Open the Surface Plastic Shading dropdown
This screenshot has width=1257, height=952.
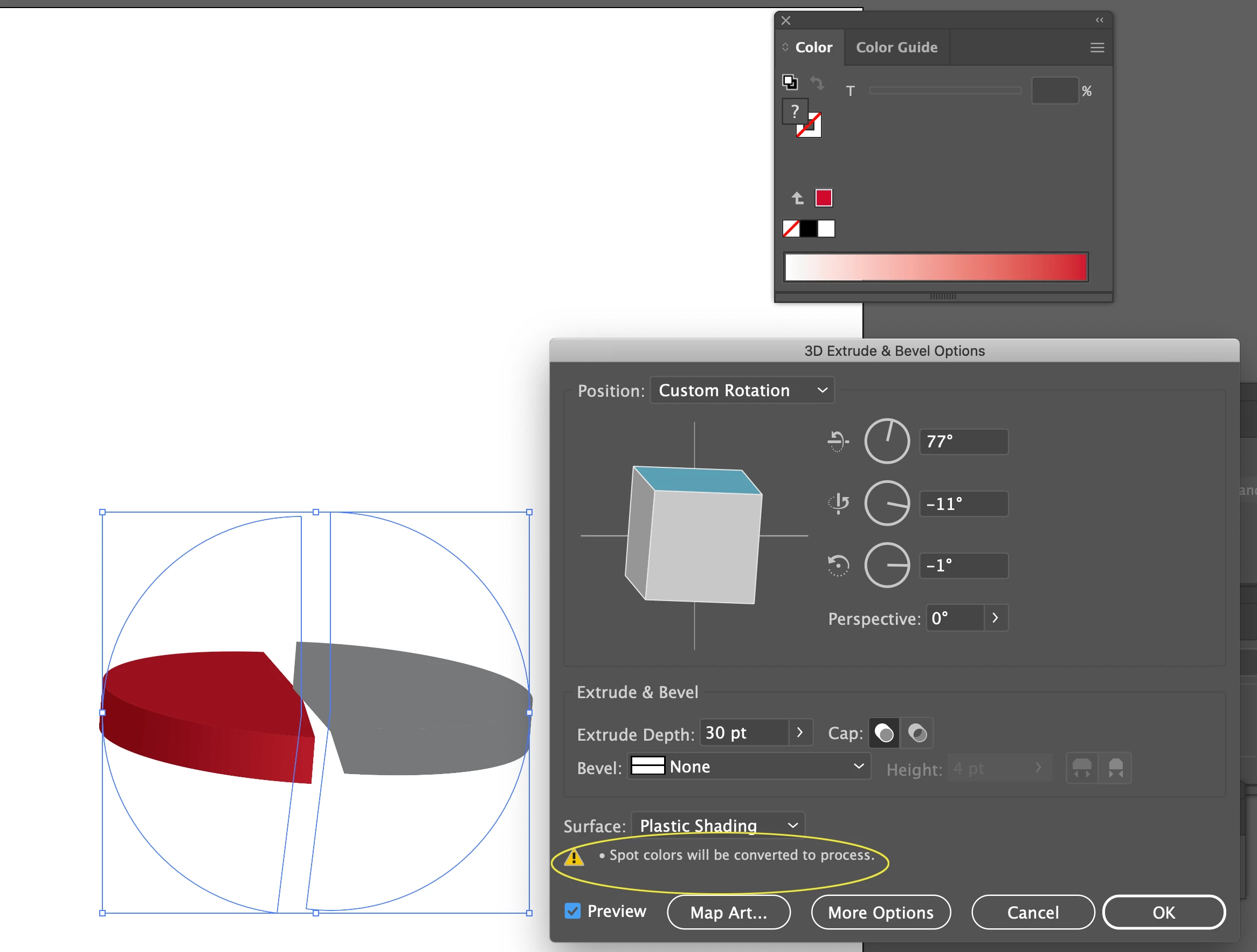(718, 825)
